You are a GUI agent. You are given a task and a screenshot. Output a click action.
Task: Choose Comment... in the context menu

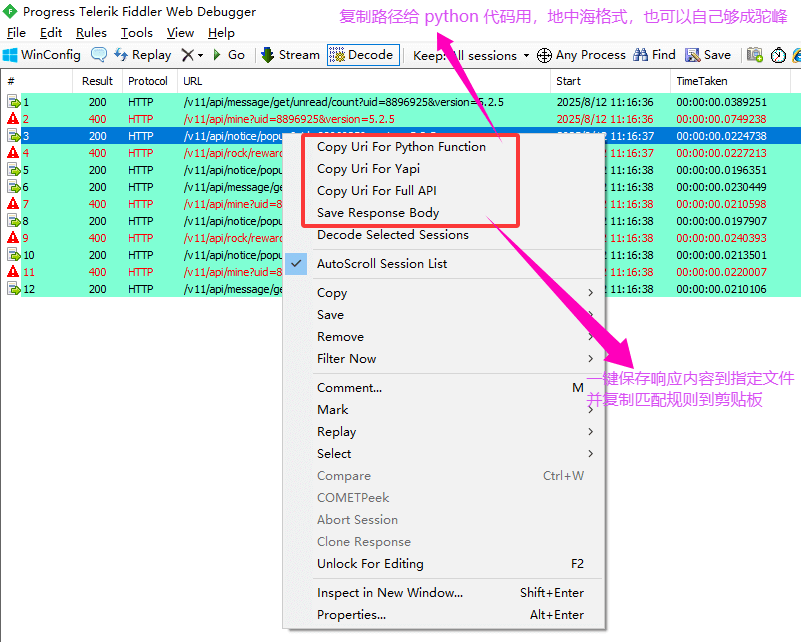point(349,388)
